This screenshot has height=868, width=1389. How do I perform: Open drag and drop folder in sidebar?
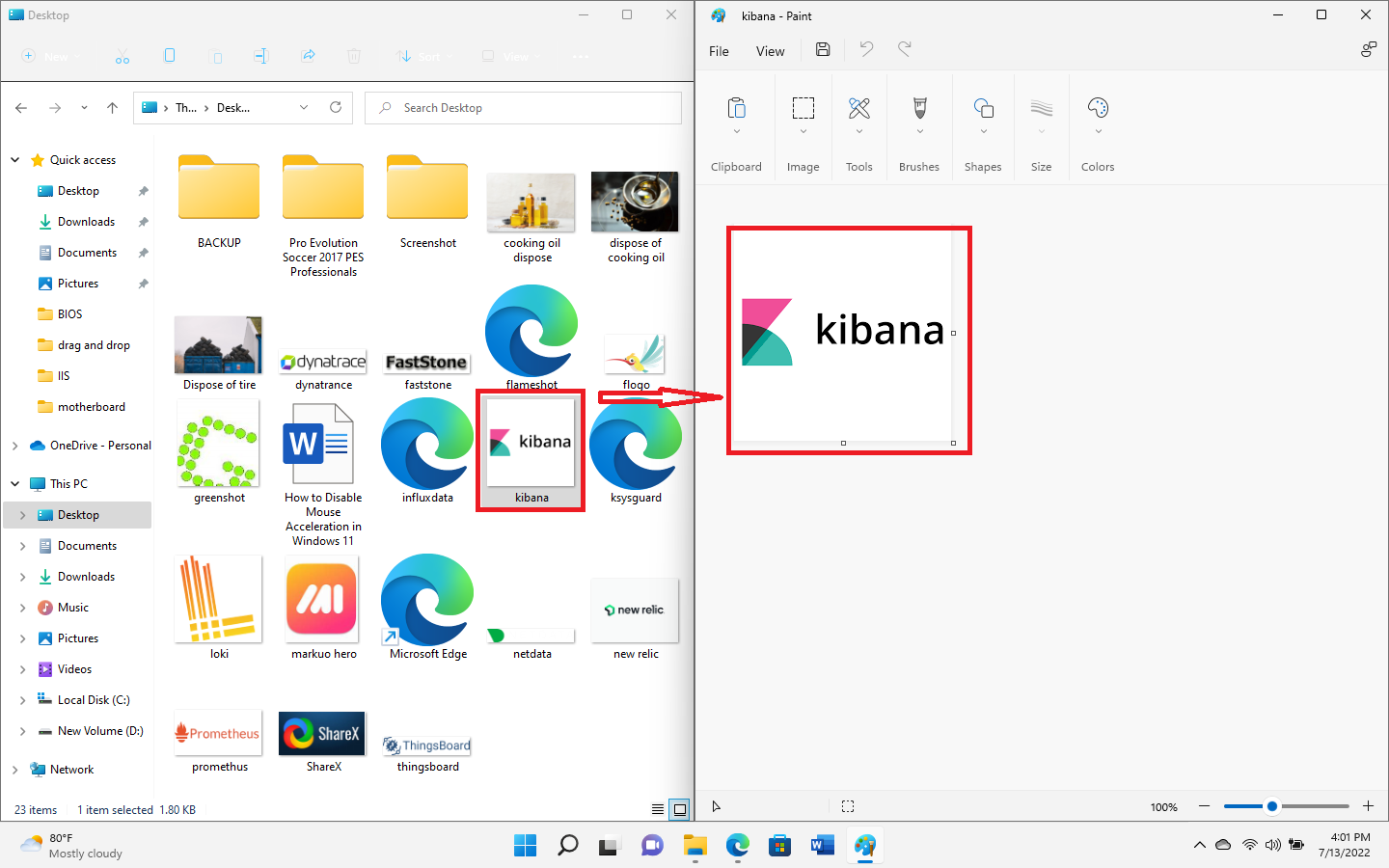[x=94, y=345]
